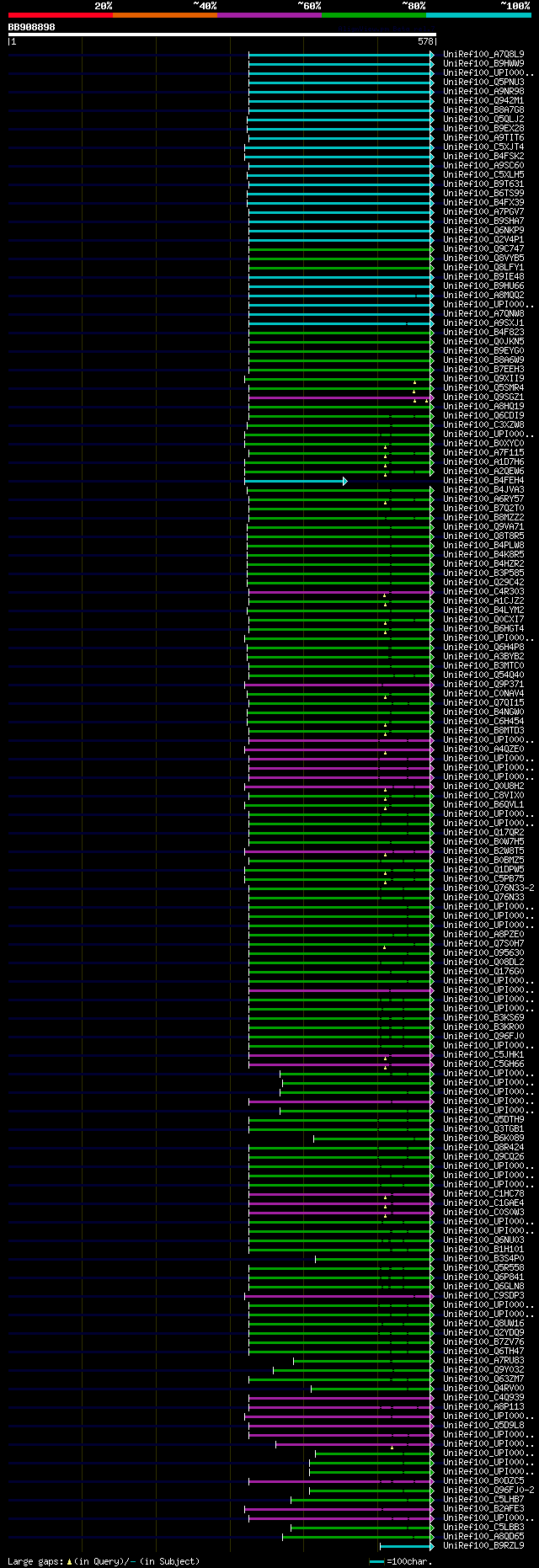Select label UniRef100_C1HC78

point(483,1193)
